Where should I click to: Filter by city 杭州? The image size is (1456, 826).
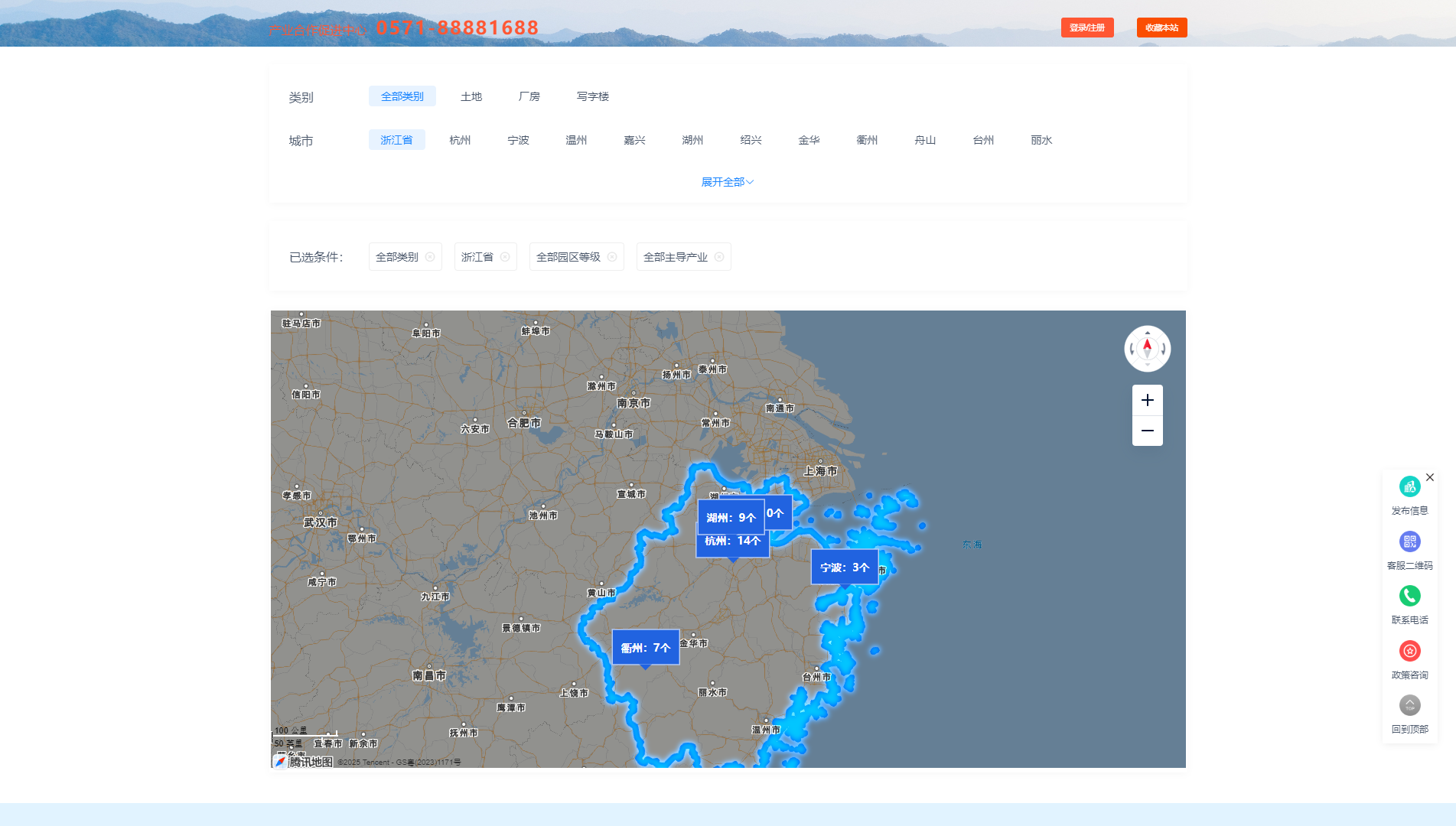460,140
